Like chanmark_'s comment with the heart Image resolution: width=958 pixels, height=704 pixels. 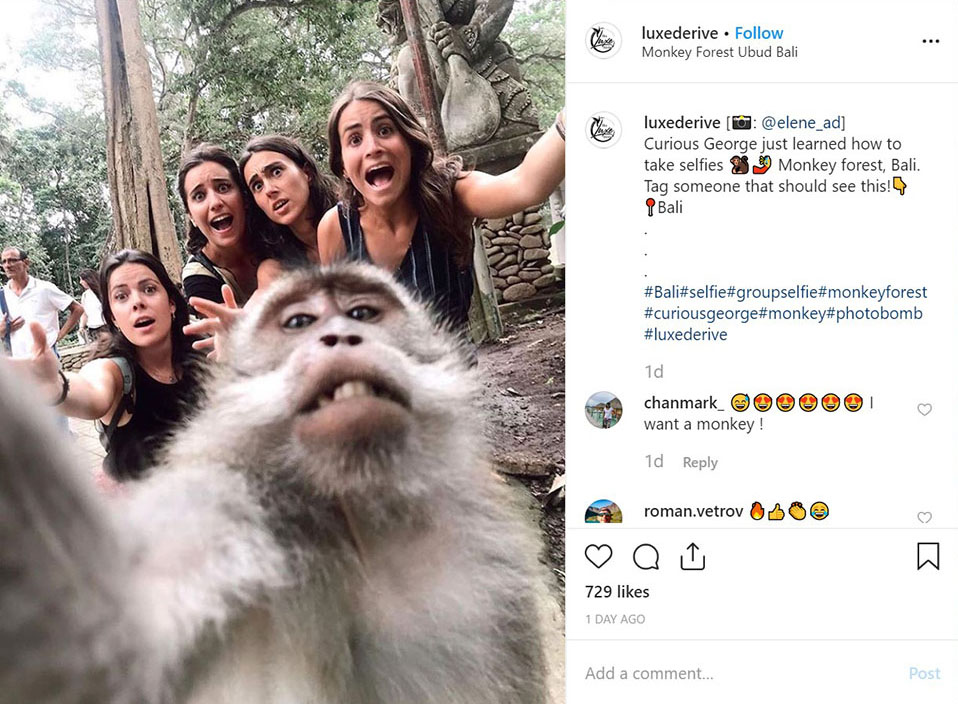click(x=924, y=408)
